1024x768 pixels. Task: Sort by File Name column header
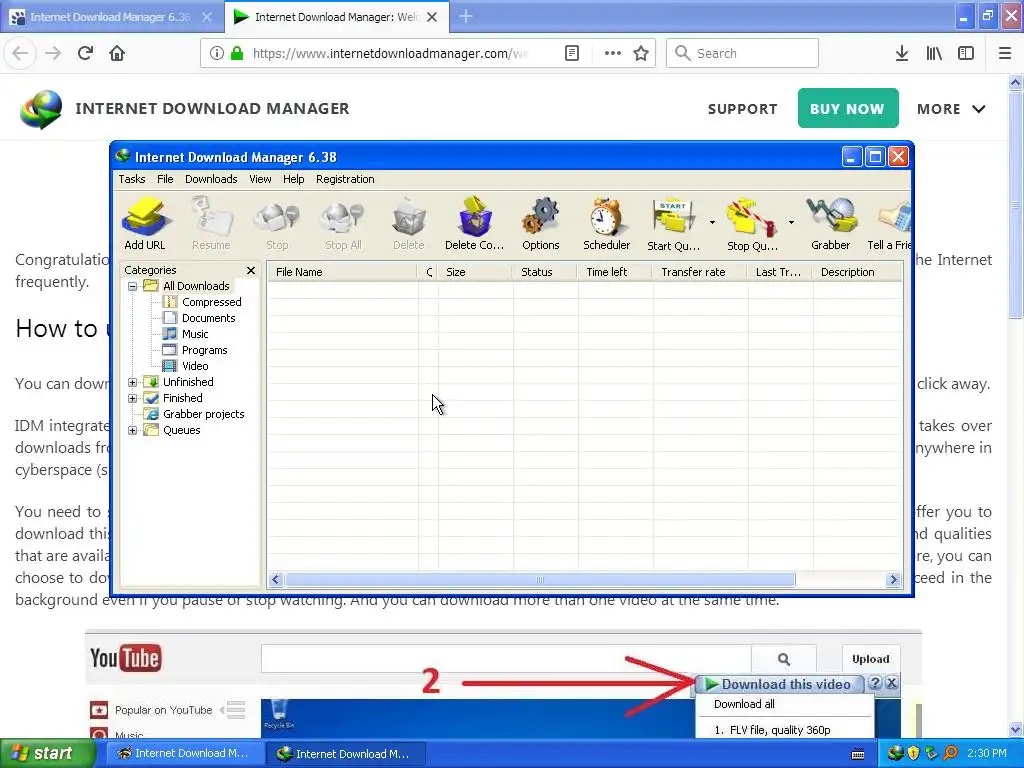(342, 272)
